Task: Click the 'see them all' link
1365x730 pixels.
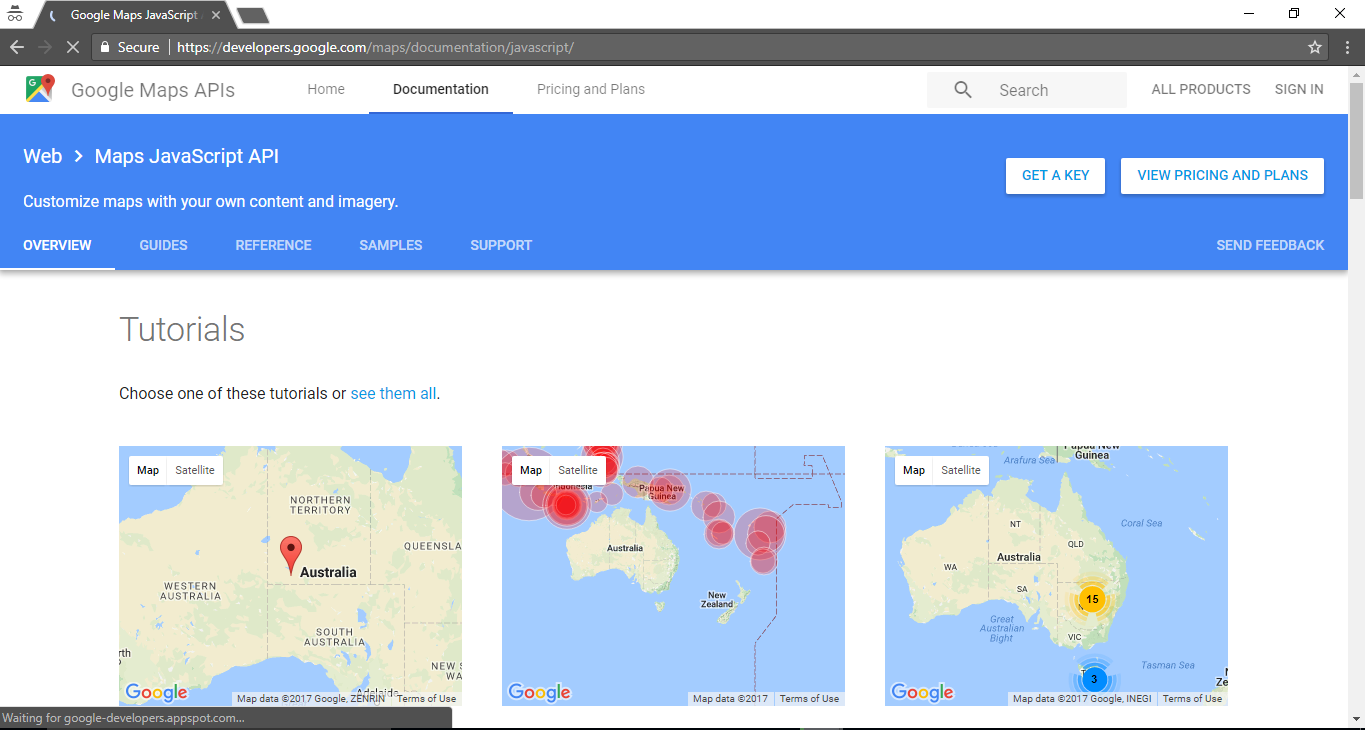Action: [x=393, y=393]
